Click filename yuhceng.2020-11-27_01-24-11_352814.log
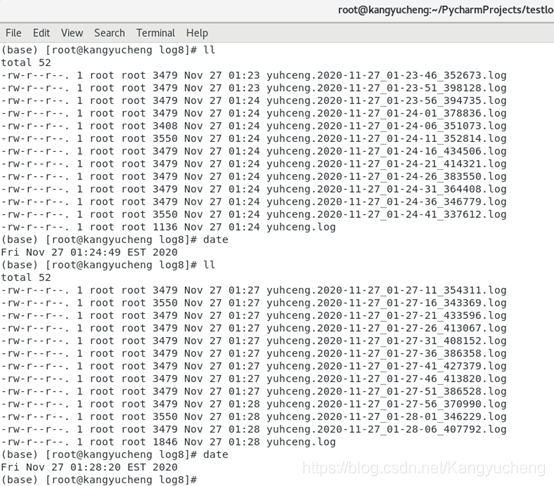The height and width of the screenshot is (486, 554). pyautogui.click(x=386, y=138)
